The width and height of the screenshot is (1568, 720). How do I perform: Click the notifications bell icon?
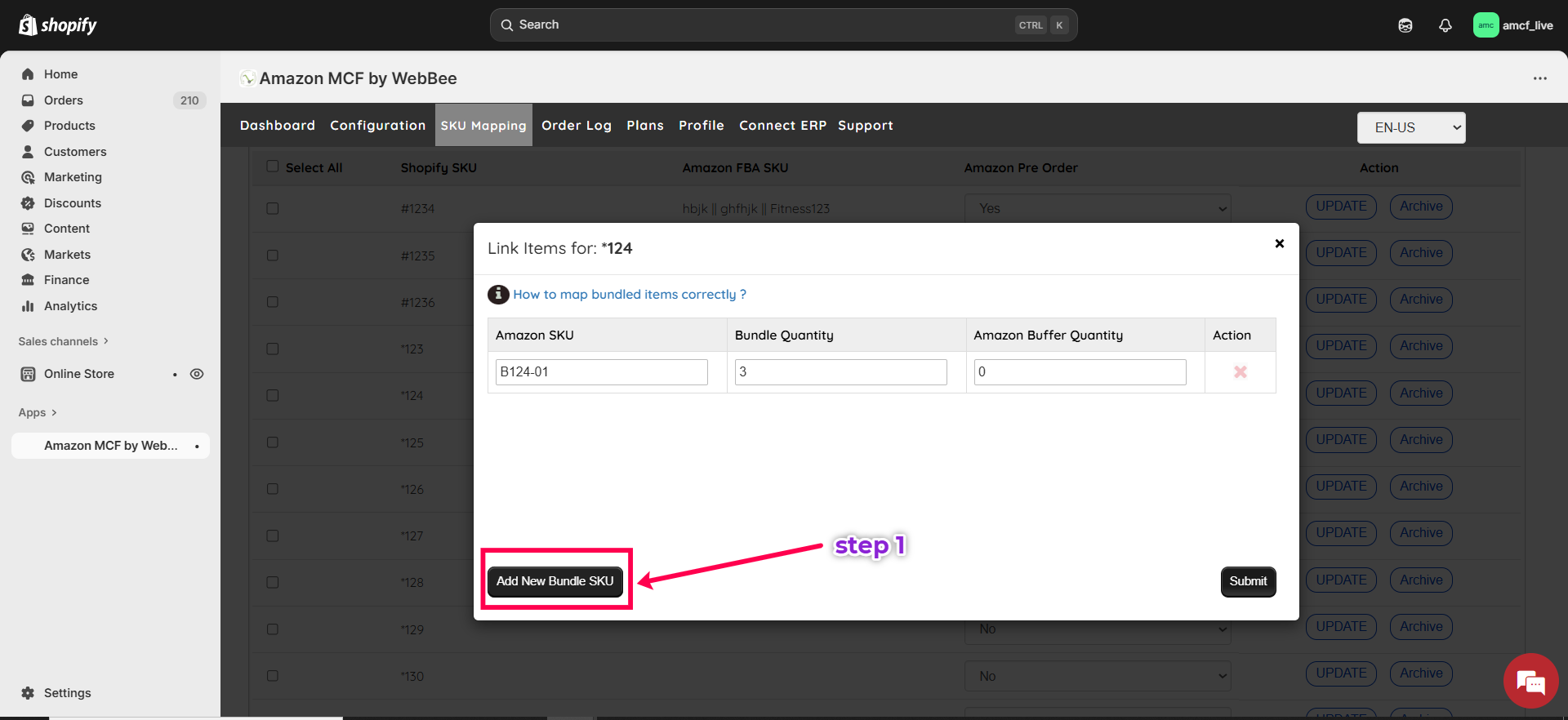point(1445,25)
